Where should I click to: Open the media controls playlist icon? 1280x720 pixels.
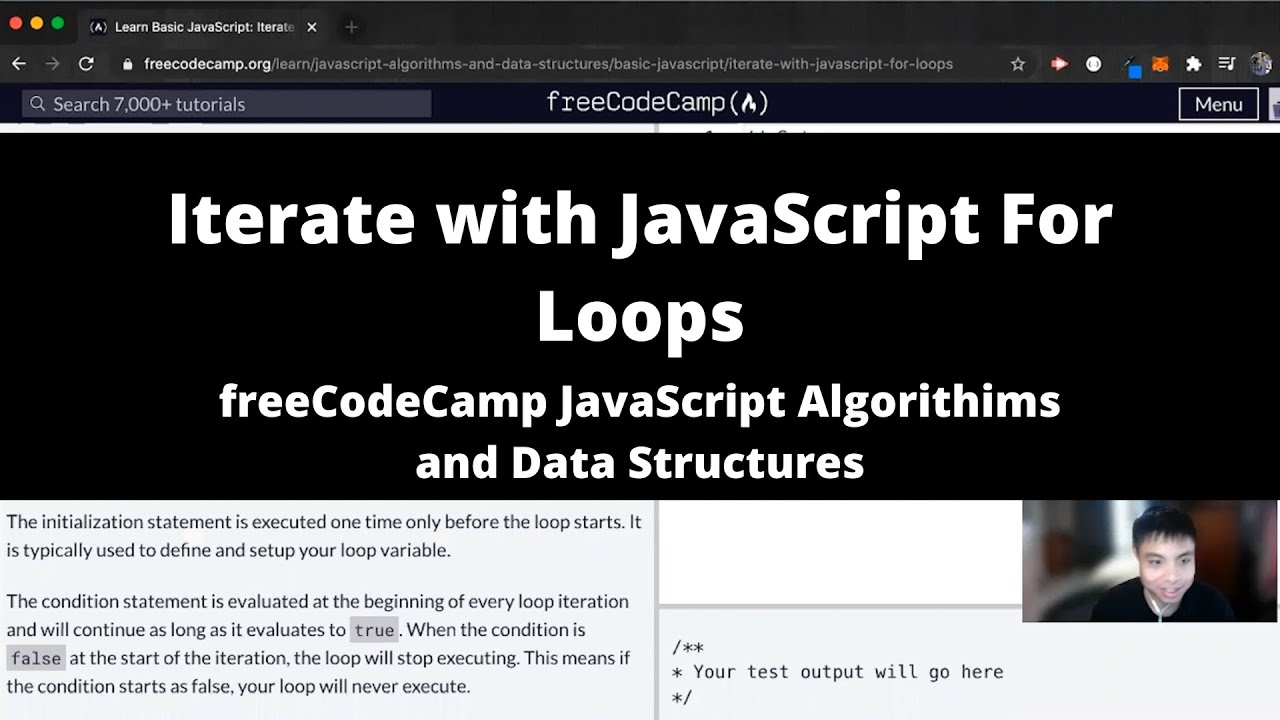pos(1227,64)
